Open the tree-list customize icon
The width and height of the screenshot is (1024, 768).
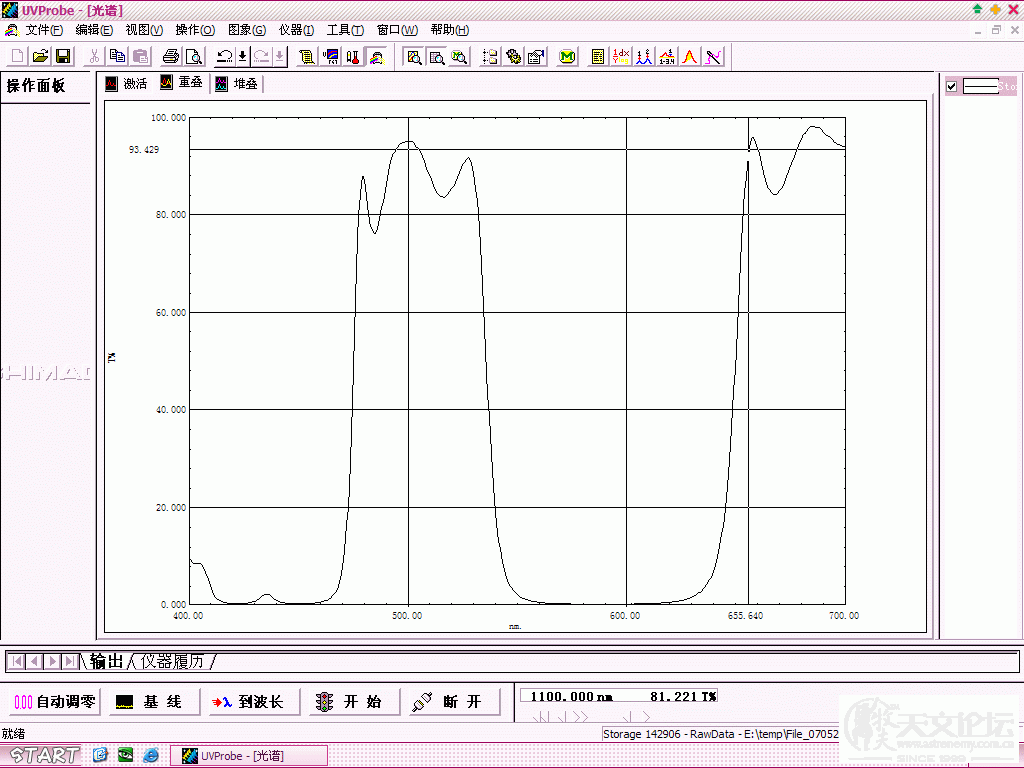coord(490,56)
